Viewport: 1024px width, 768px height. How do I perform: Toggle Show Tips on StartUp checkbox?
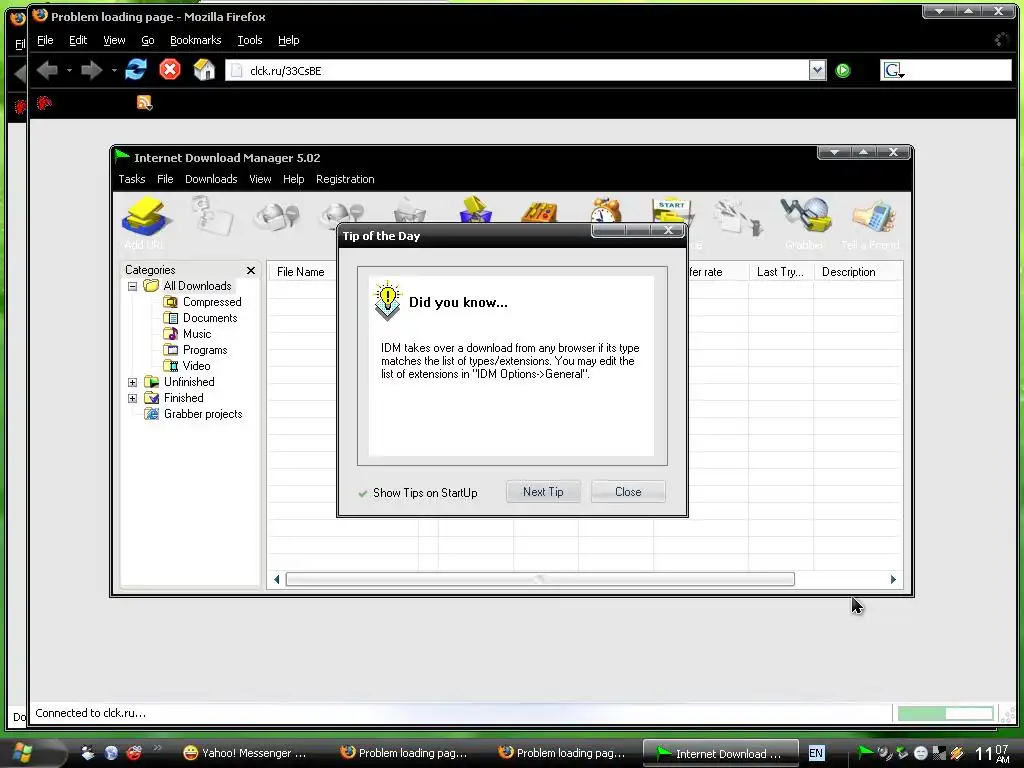pyautogui.click(x=362, y=493)
